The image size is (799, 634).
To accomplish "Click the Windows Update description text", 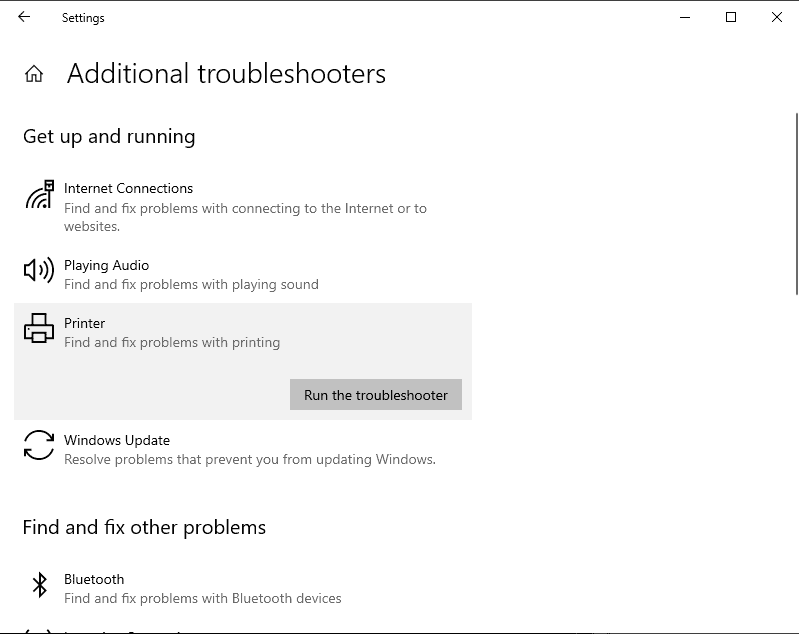I will (x=249, y=460).
